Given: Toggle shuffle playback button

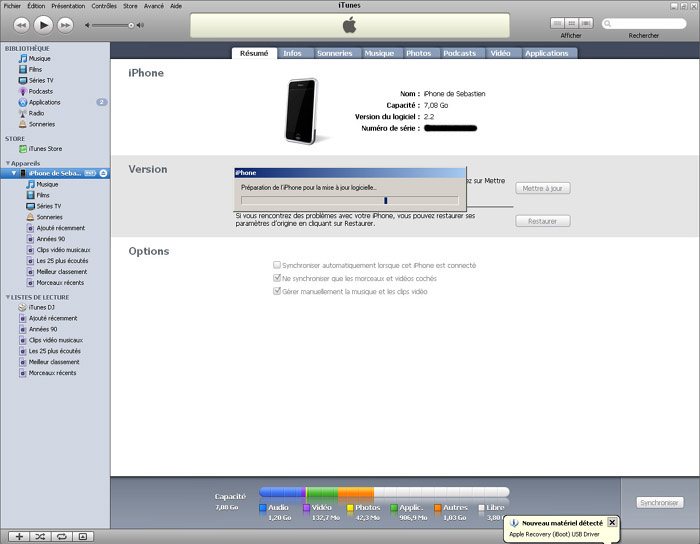Looking at the screenshot, I should [x=40, y=536].
